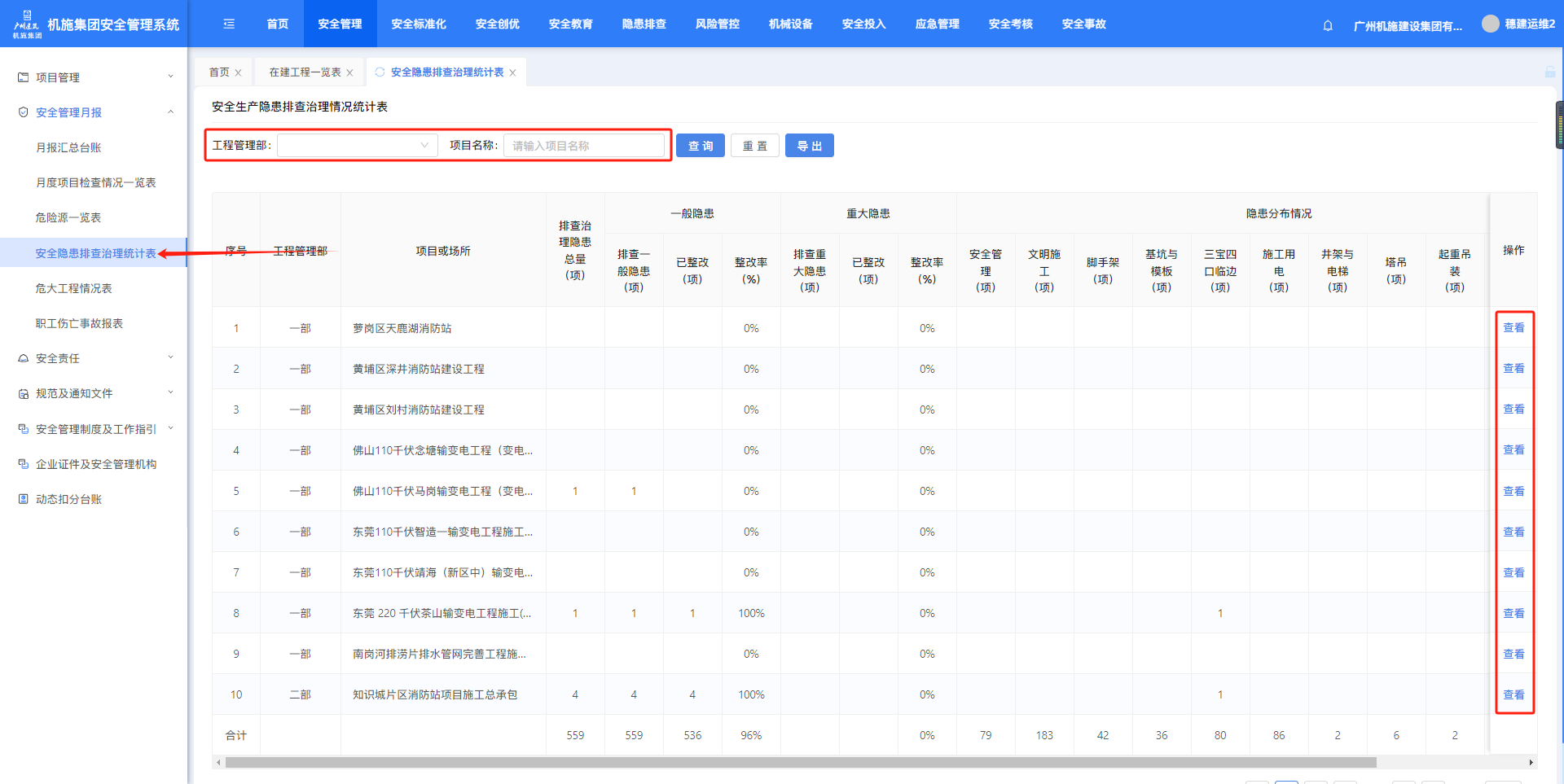
Task: Select 危大工程情况表 in the sidebar
Action: 74,288
